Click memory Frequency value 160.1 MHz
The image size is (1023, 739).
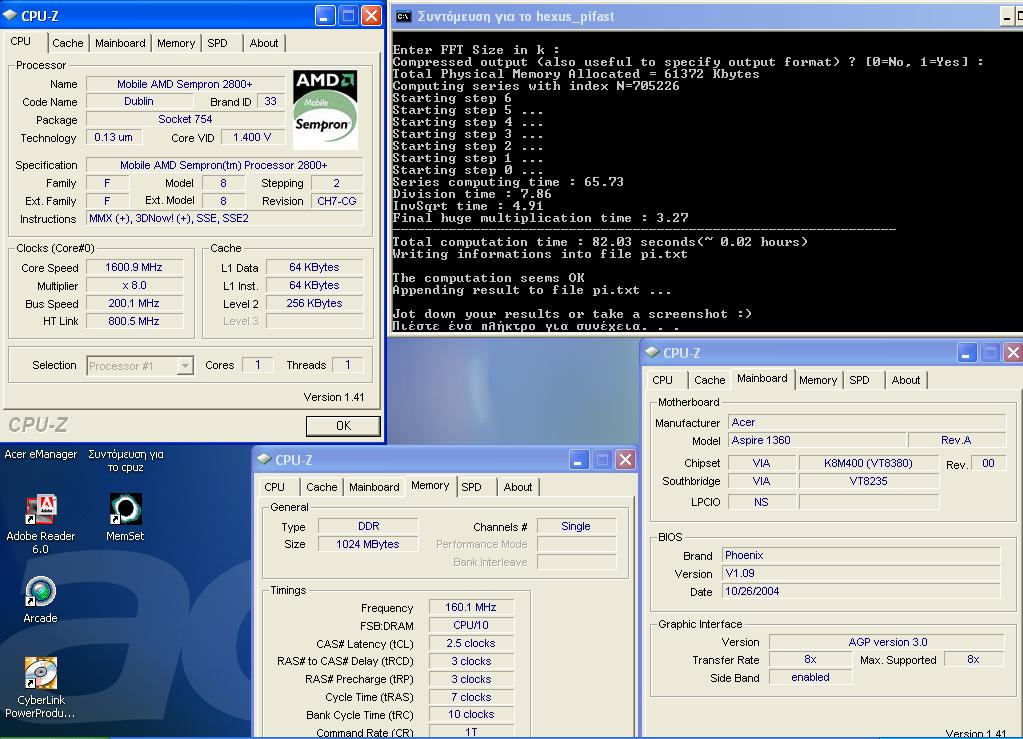pyautogui.click(x=471, y=607)
